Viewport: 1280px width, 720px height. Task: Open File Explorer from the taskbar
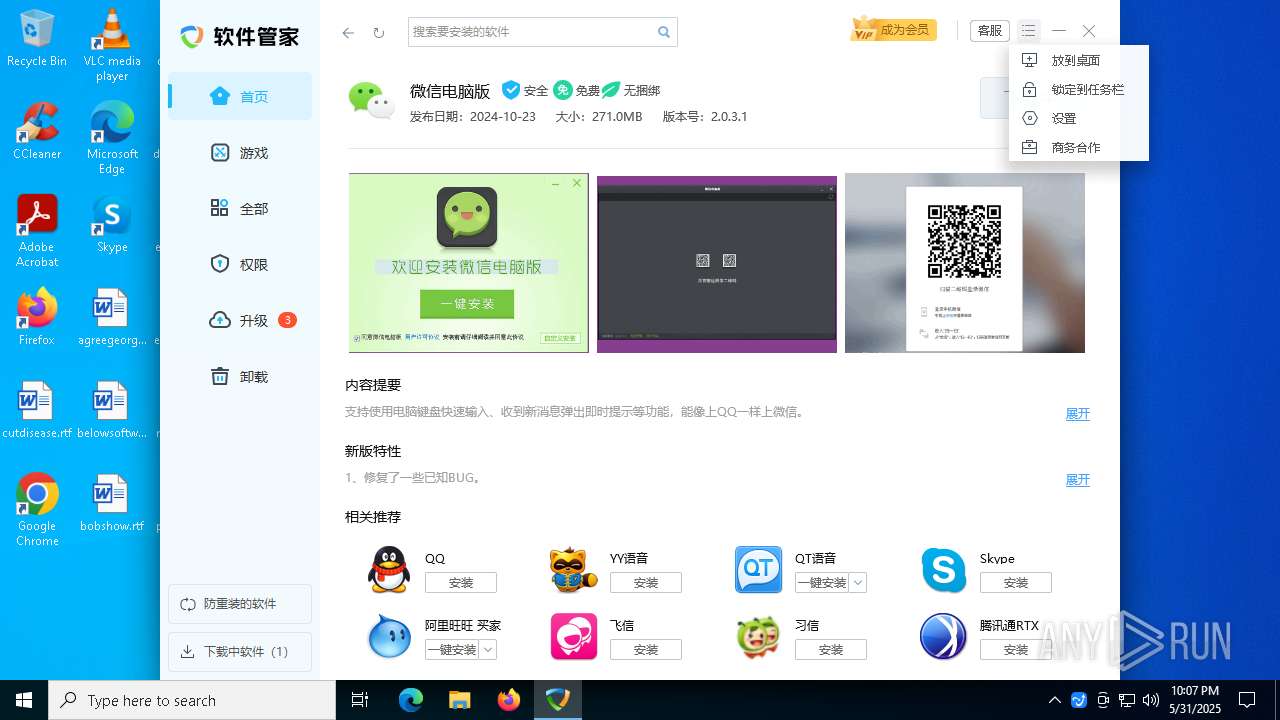click(x=459, y=700)
